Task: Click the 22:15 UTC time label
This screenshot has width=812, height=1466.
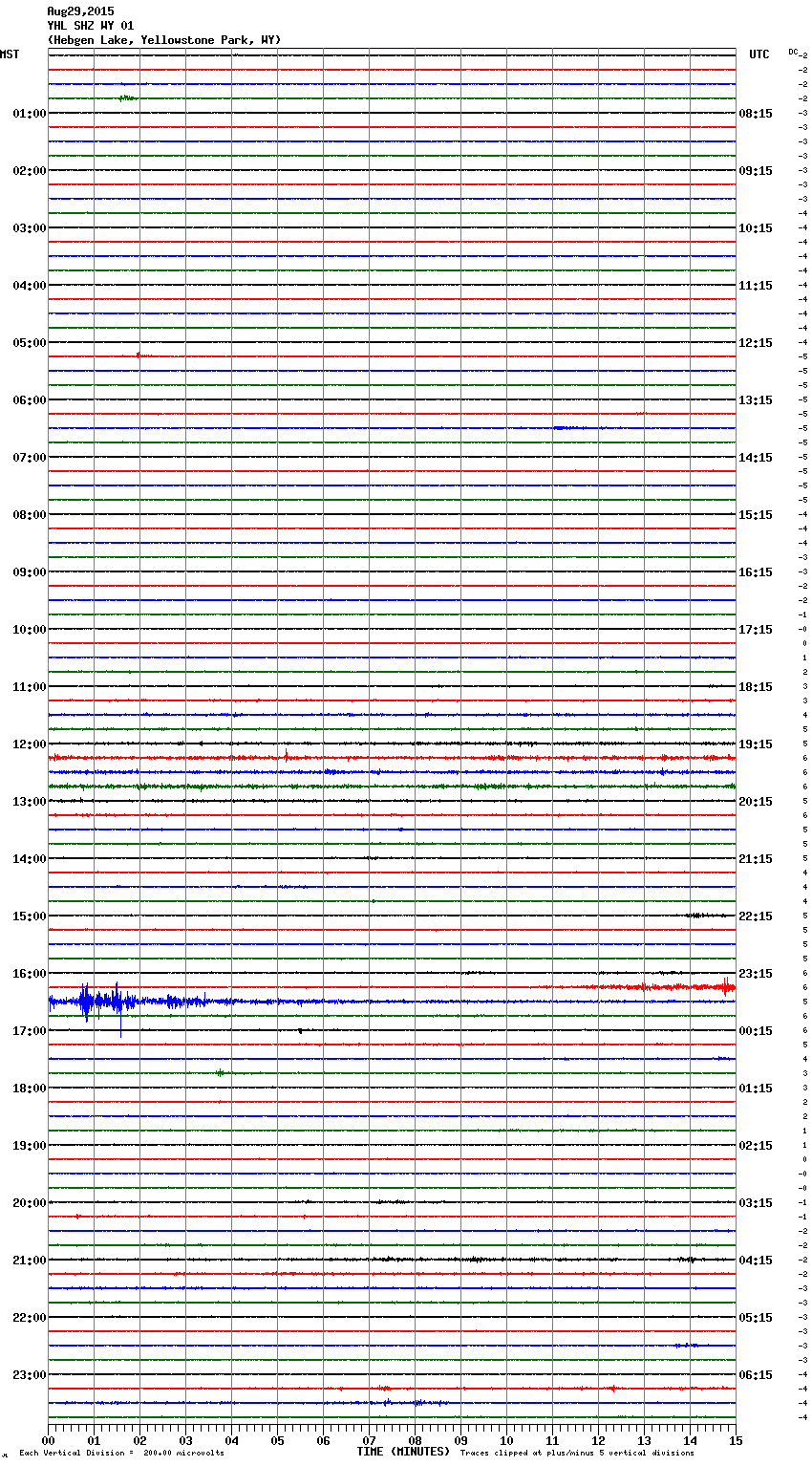Action: point(756,916)
